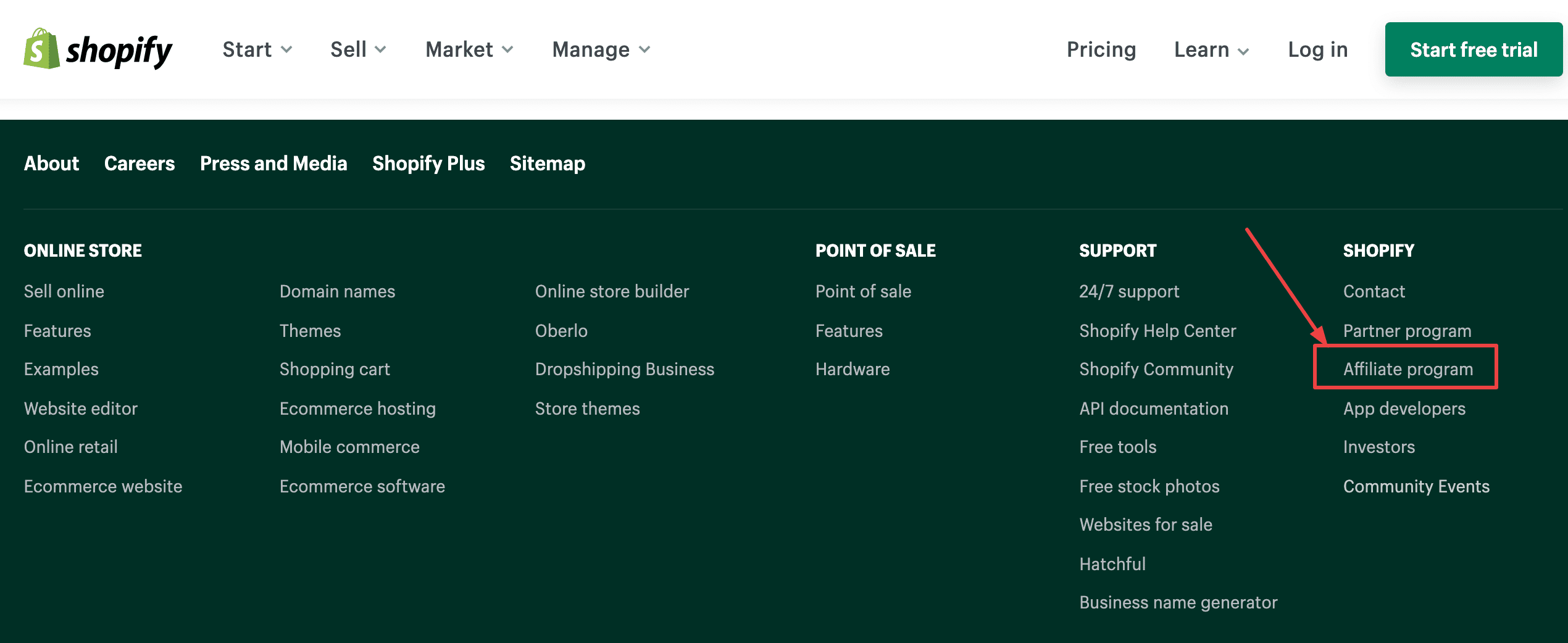This screenshot has height=643, width=1568.
Task: Open Ecommerce hosting link
Action: pos(357,409)
